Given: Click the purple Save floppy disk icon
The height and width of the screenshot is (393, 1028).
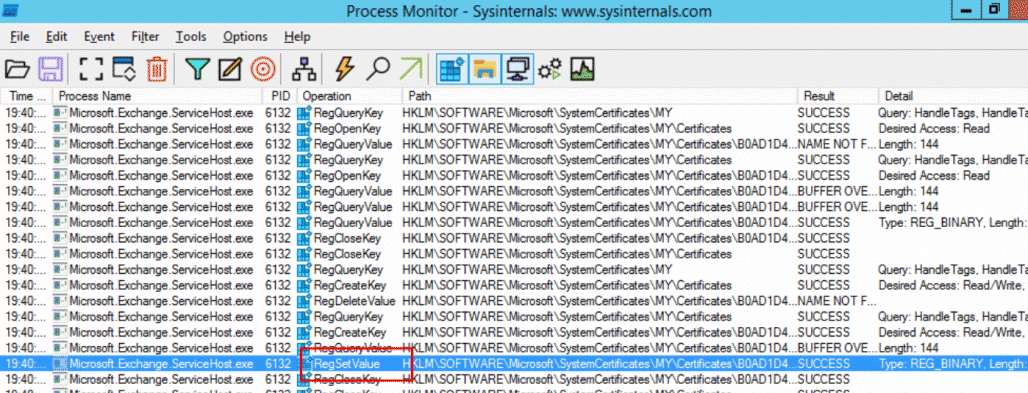Looking at the screenshot, I should pyautogui.click(x=50, y=68).
